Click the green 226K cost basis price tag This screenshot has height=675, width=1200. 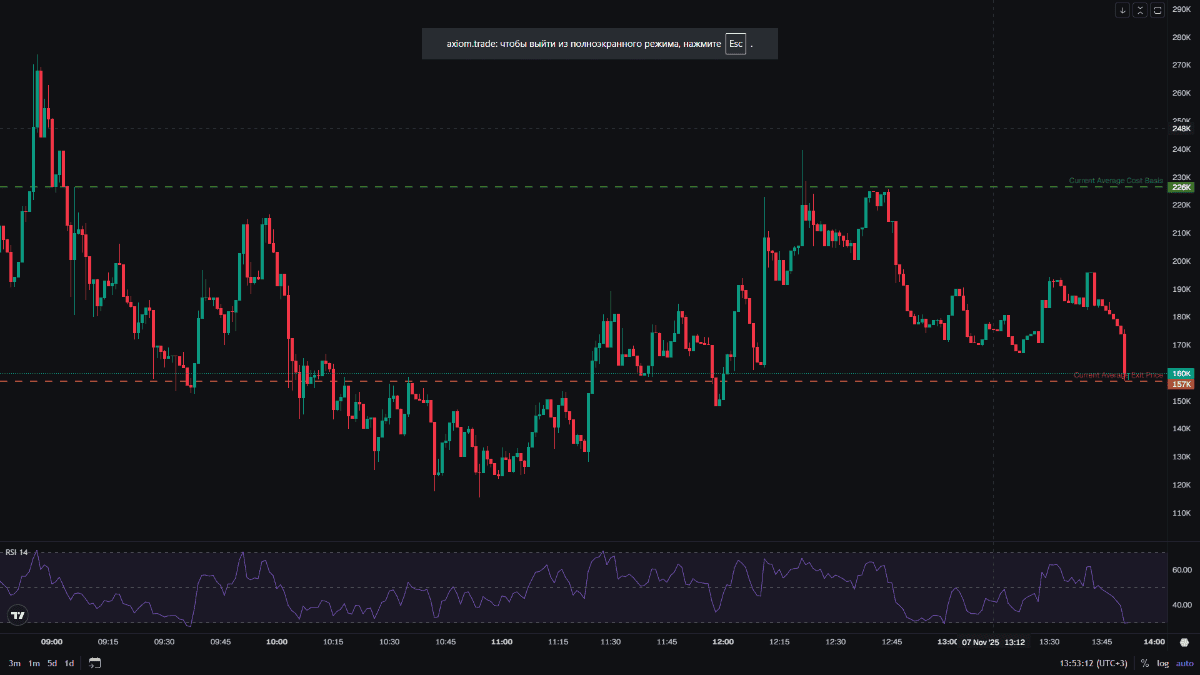(1181, 187)
